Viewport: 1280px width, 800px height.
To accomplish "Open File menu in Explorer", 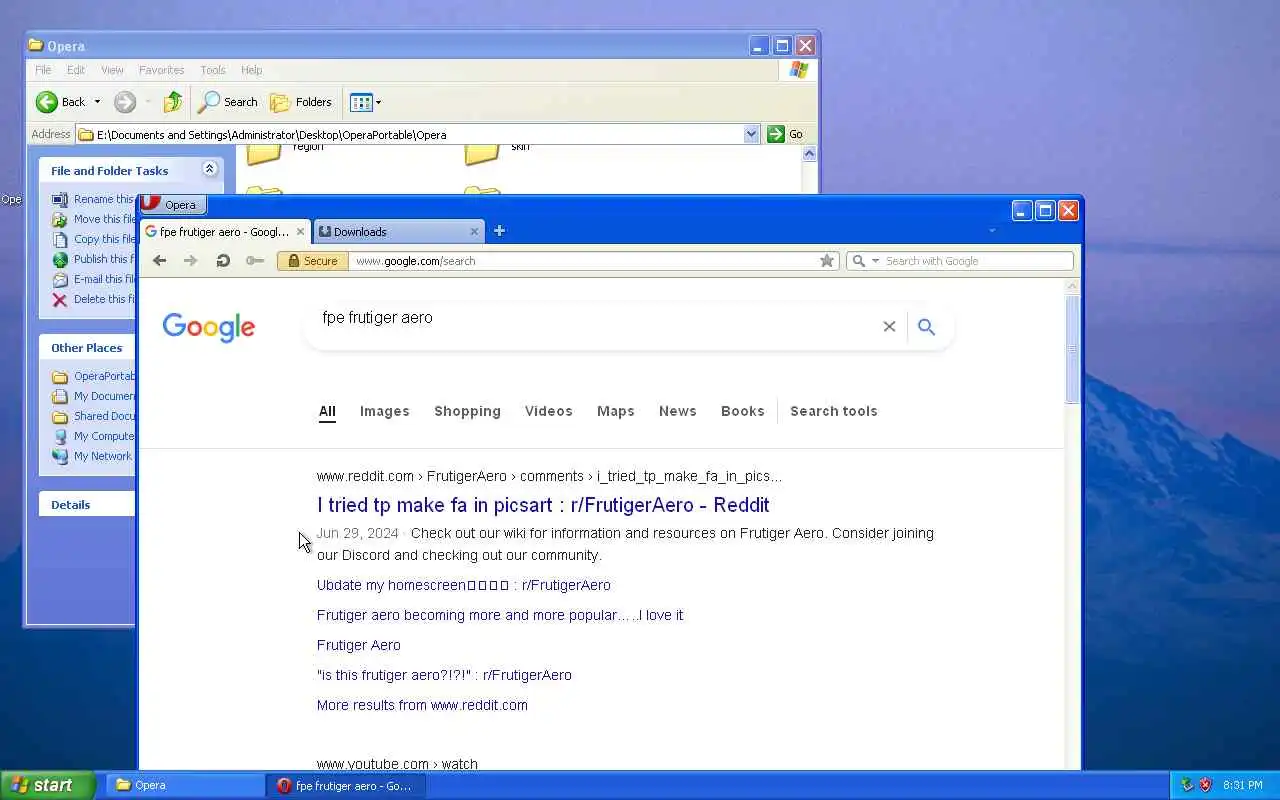I will (x=43, y=70).
